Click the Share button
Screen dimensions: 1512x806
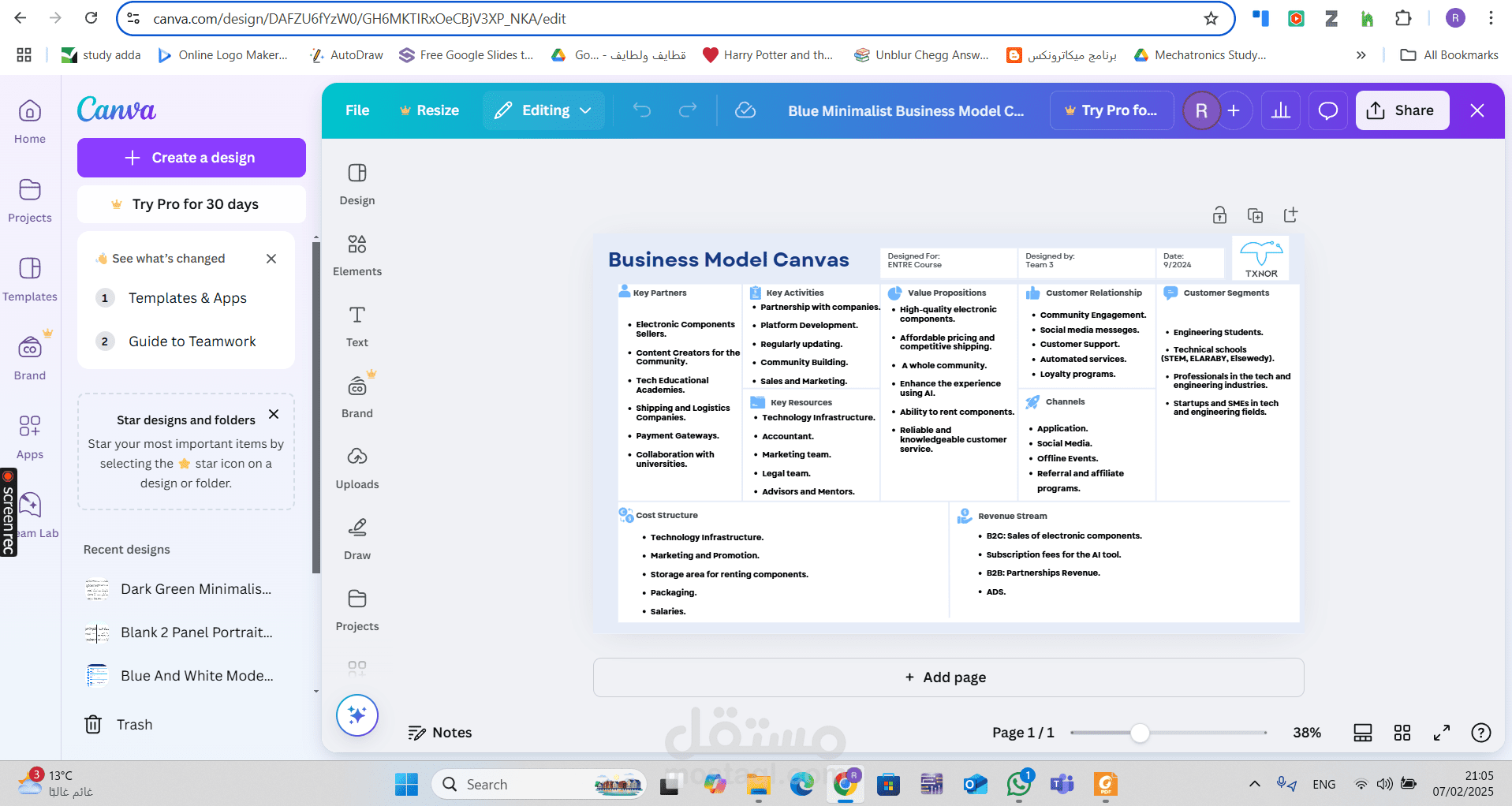(1402, 110)
